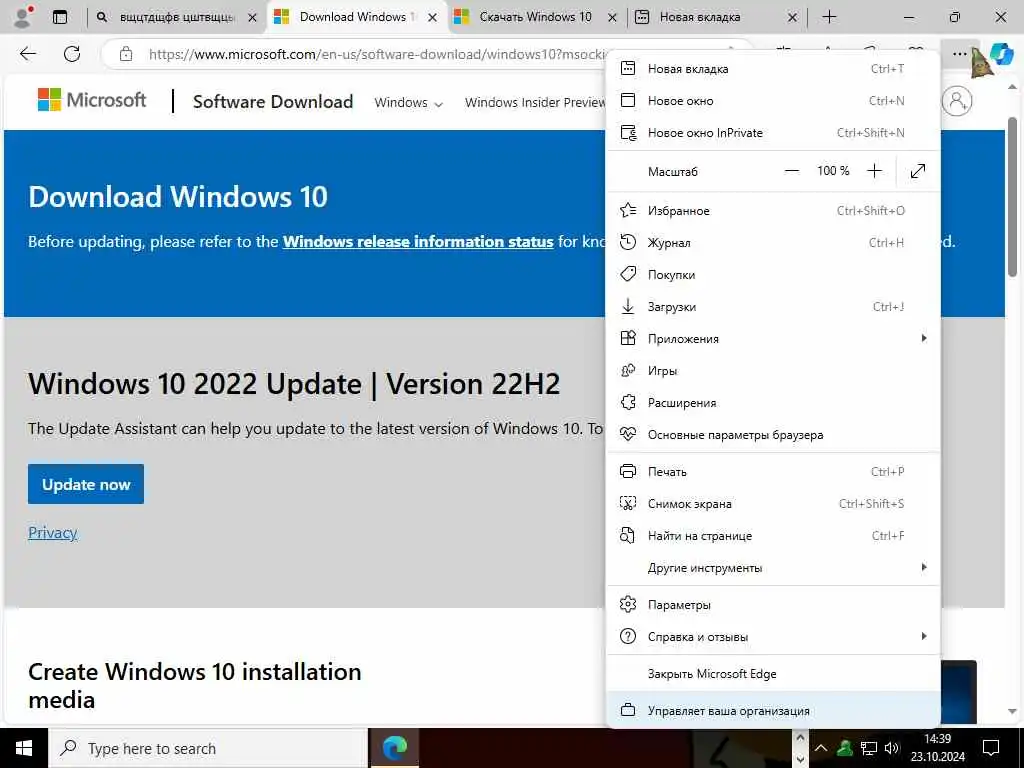Click the Microsoft logo

coord(92,100)
